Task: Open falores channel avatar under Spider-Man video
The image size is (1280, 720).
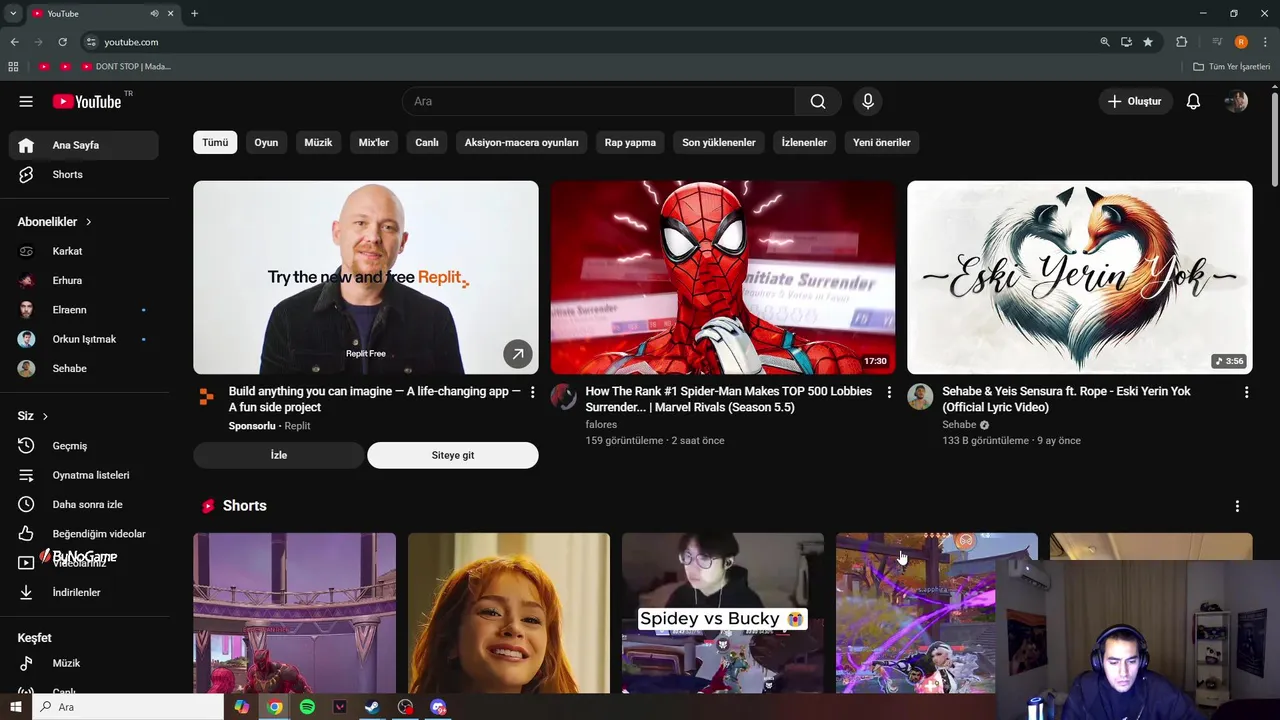Action: click(564, 397)
